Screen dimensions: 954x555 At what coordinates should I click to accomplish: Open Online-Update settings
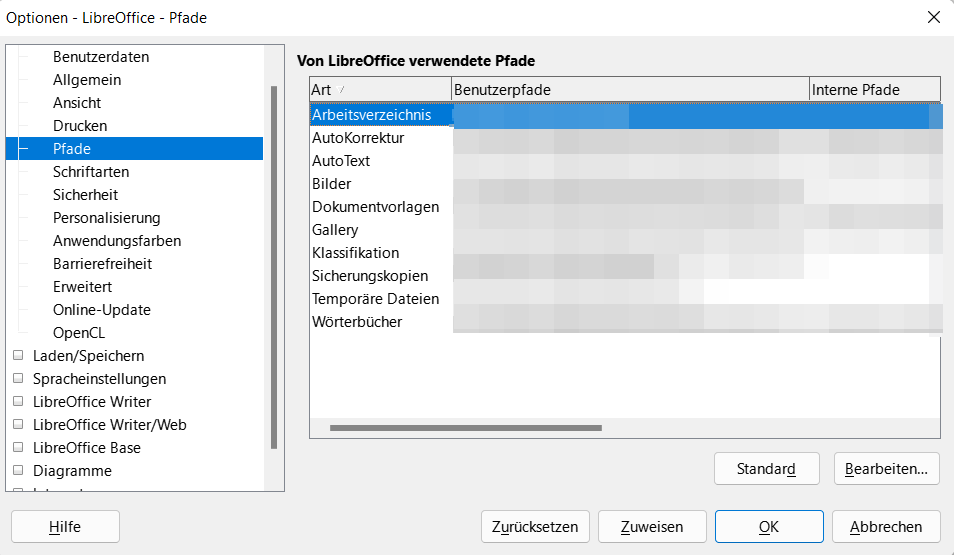(x=102, y=310)
